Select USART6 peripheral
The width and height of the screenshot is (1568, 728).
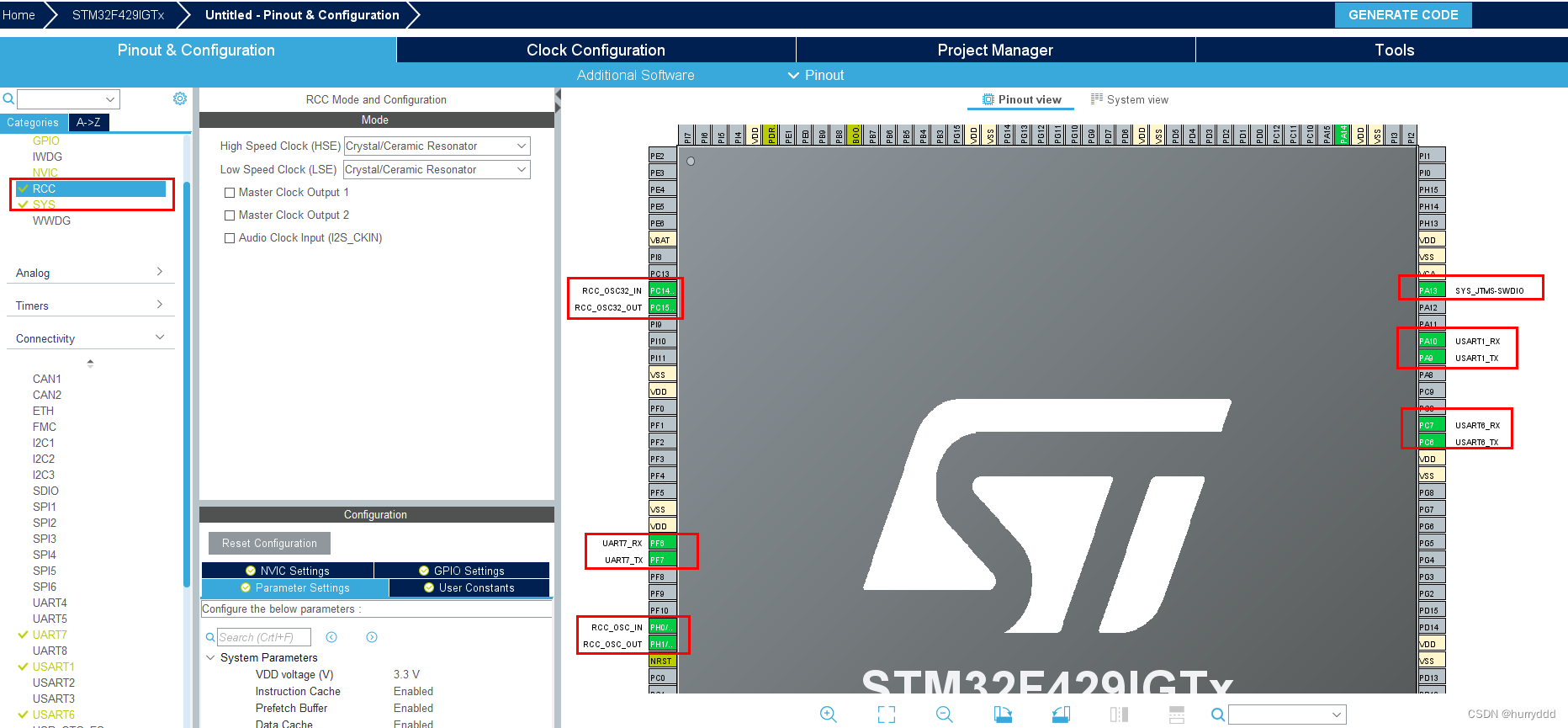pos(54,715)
